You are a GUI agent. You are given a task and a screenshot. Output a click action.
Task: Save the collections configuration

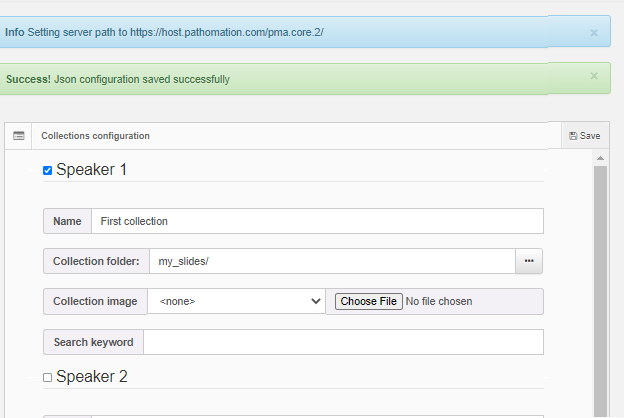(x=584, y=136)
